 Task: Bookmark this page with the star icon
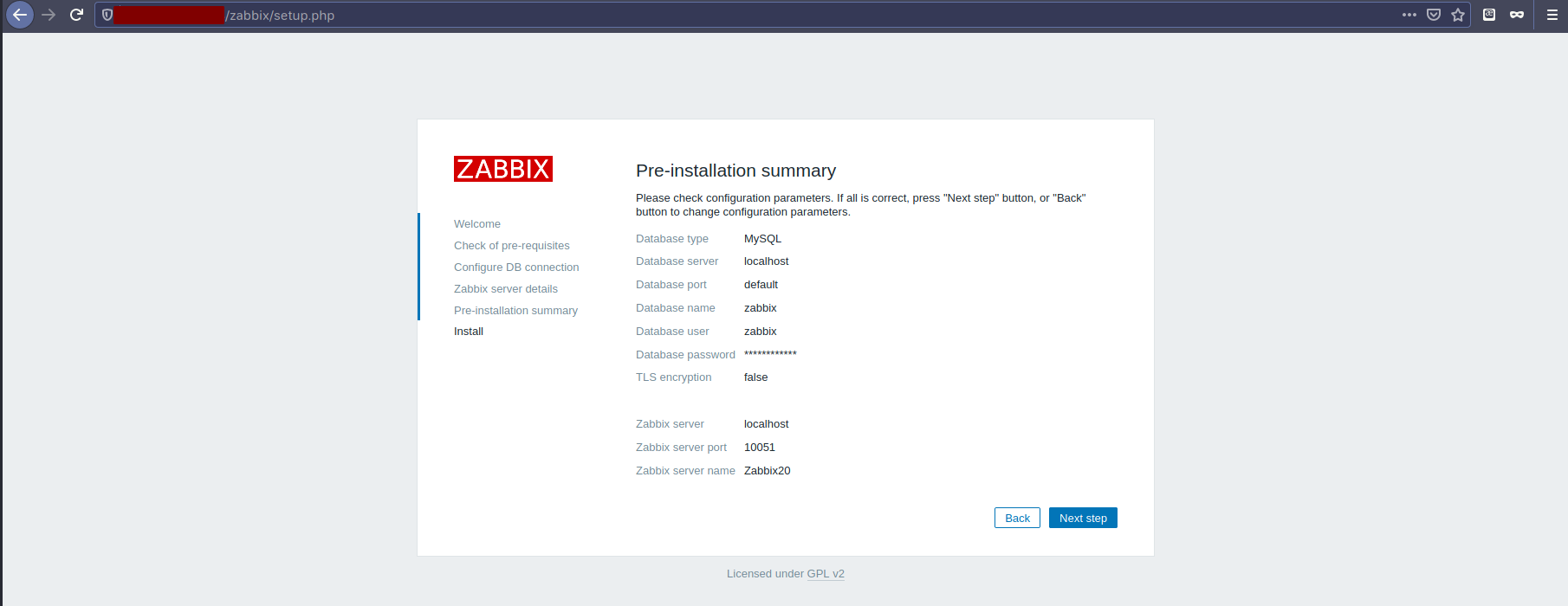[1458, 15]
